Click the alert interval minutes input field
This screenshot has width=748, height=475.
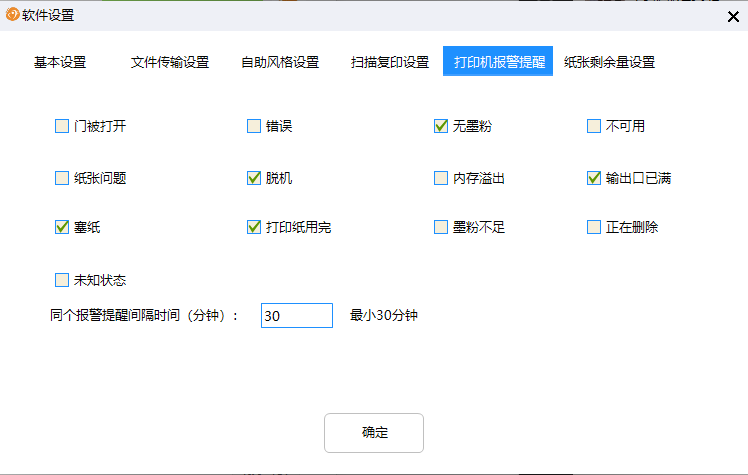pyautogui.click(x=297, y=316)
